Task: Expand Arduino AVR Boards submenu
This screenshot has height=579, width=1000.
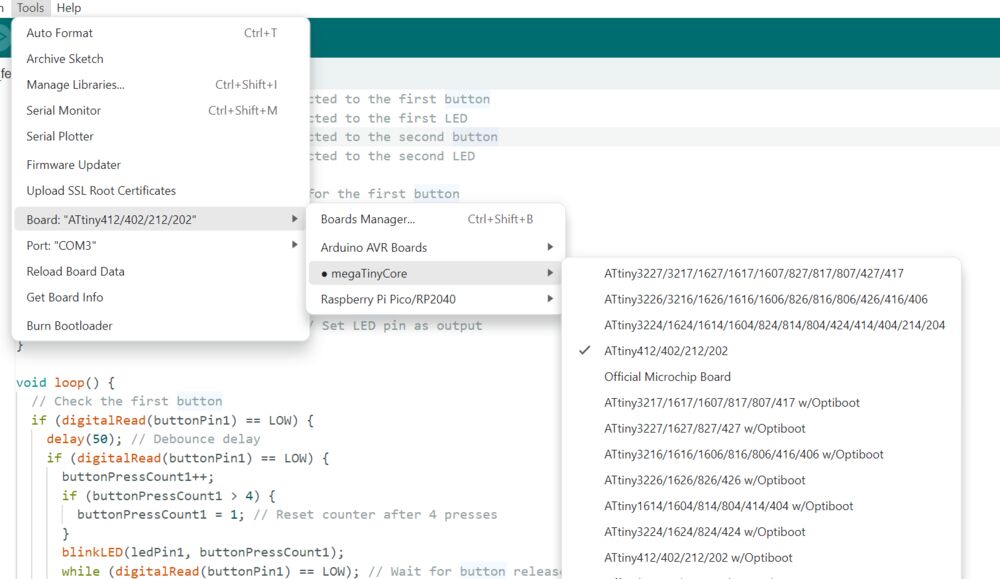Action: point(435,247)
